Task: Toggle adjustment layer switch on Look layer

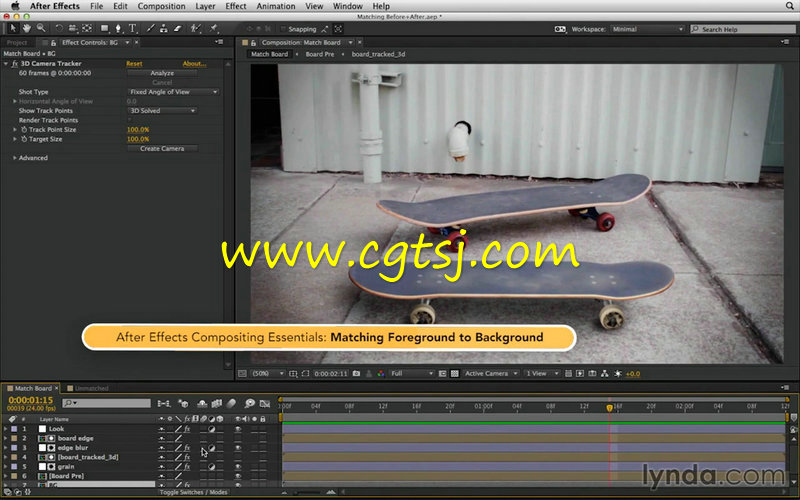Action: click(211, 429)
